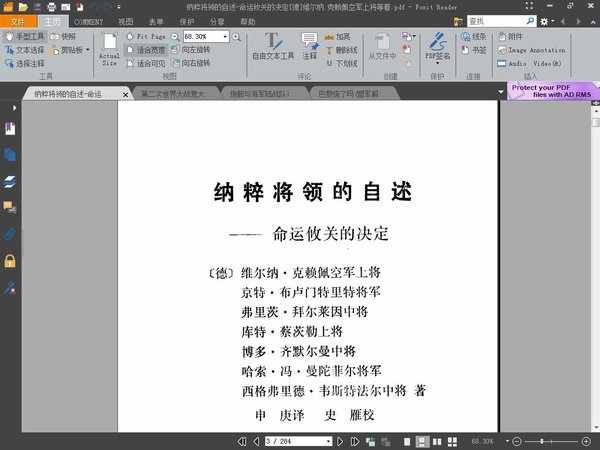Click the Email icon in quick access toolbar
600x450 pixels.
click(x=65, y=7)
